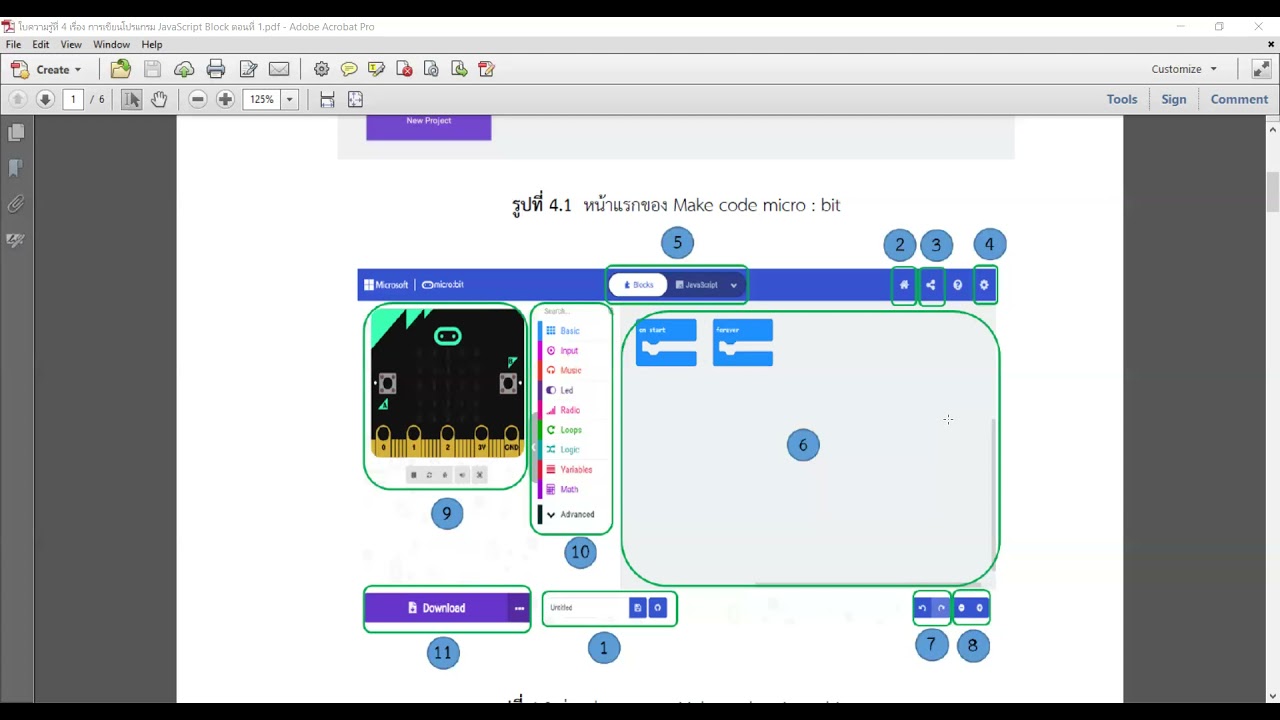
Task: Open the Sign pane
Action: point(1174,99)
